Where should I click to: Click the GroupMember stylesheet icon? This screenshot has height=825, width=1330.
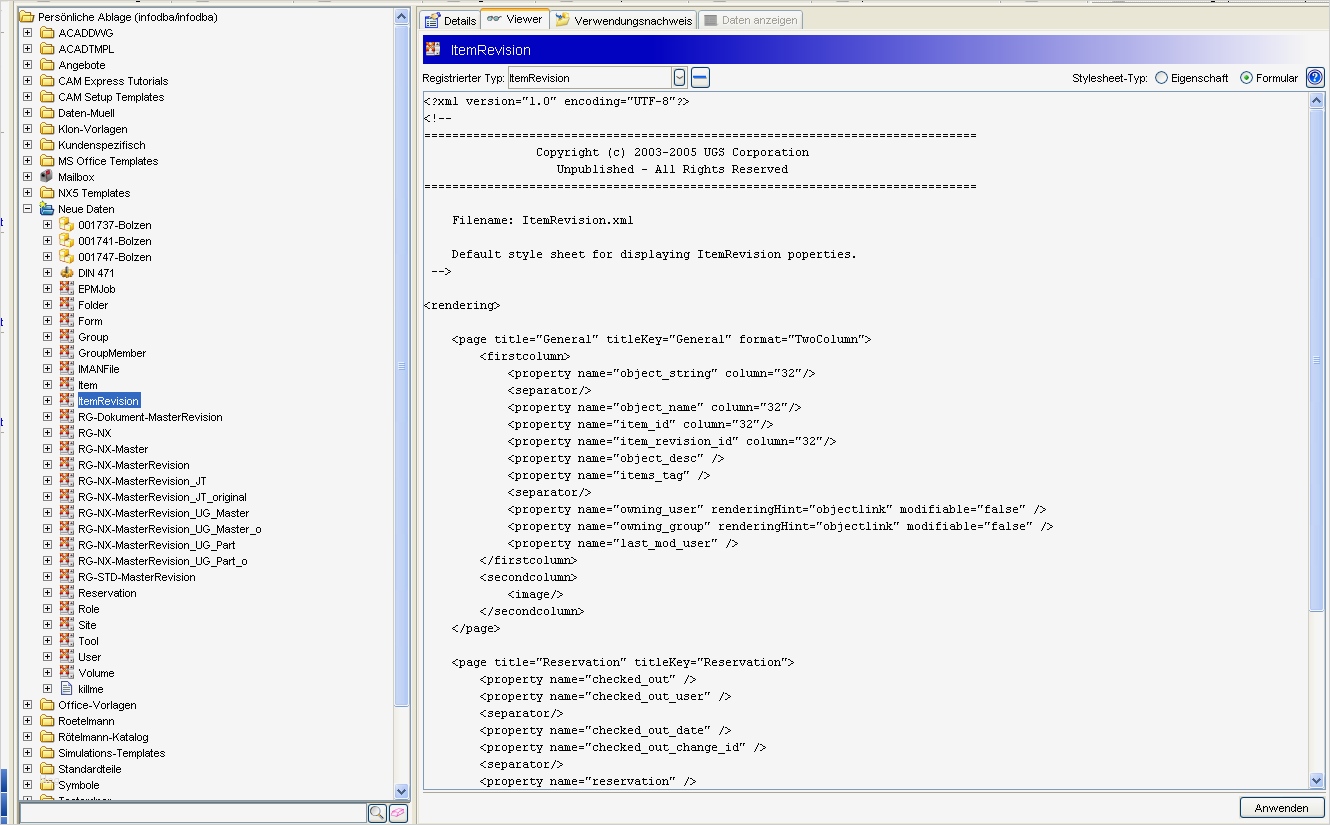tap(67, 353)
